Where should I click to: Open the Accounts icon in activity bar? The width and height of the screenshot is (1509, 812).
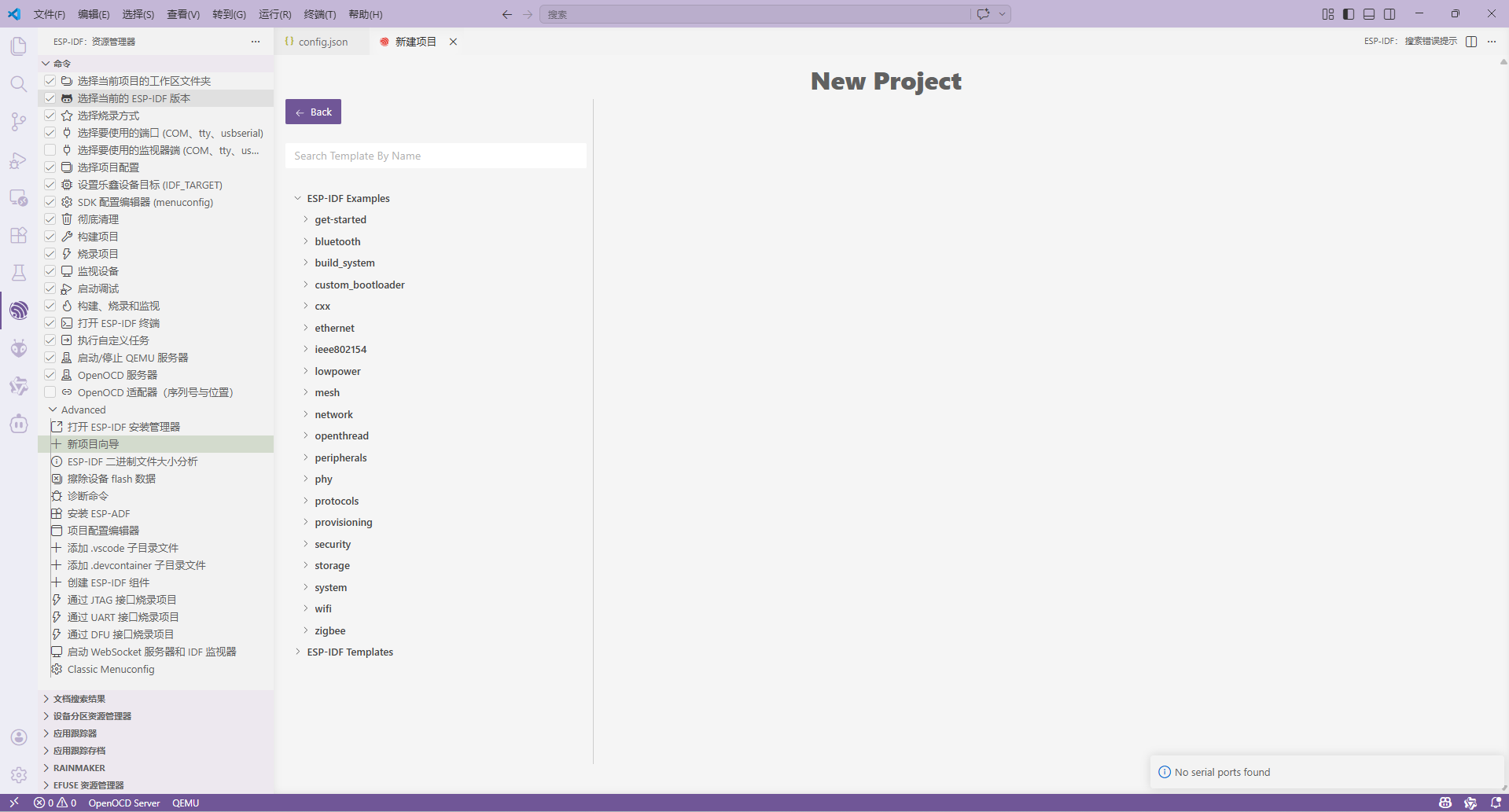click(x=19, y=737)
